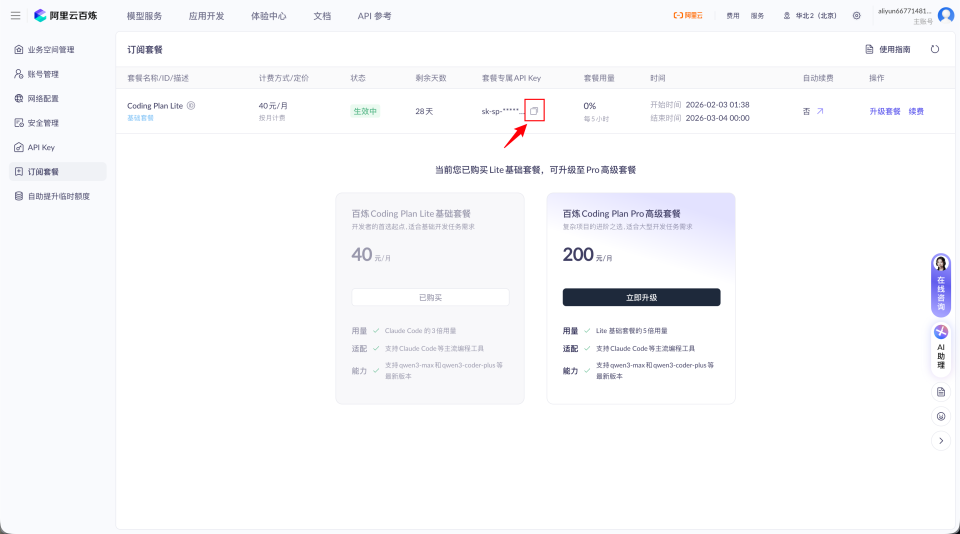
Task: Click start time 2026-02-03 01:38
Action: click(x=718, y=105)
